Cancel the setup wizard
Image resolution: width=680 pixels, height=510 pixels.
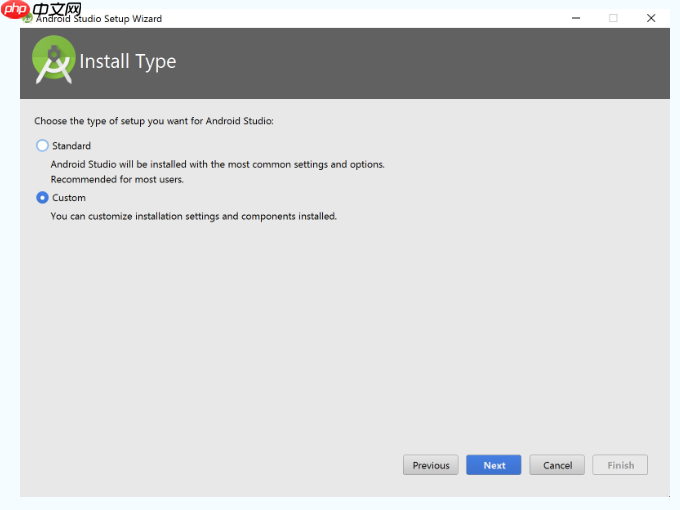click(x=557, y=465)
